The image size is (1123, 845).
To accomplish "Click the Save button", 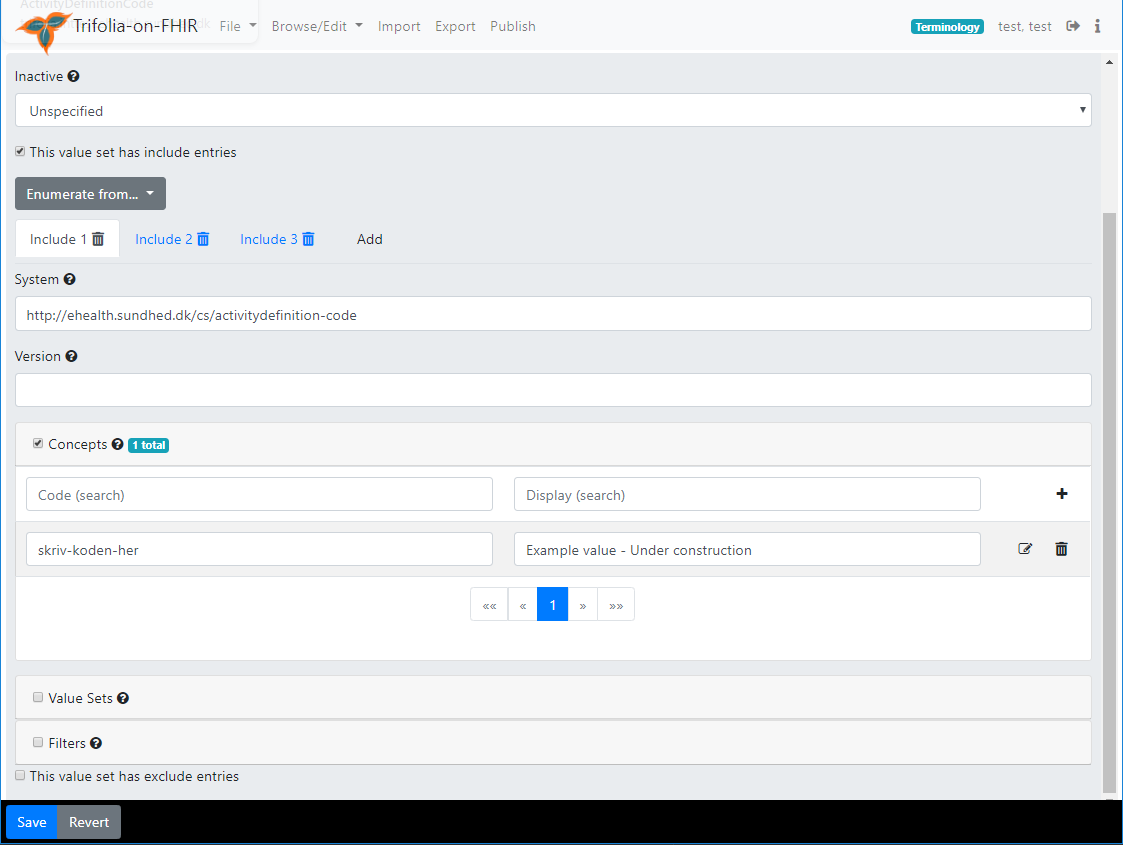I will [32, 822].
